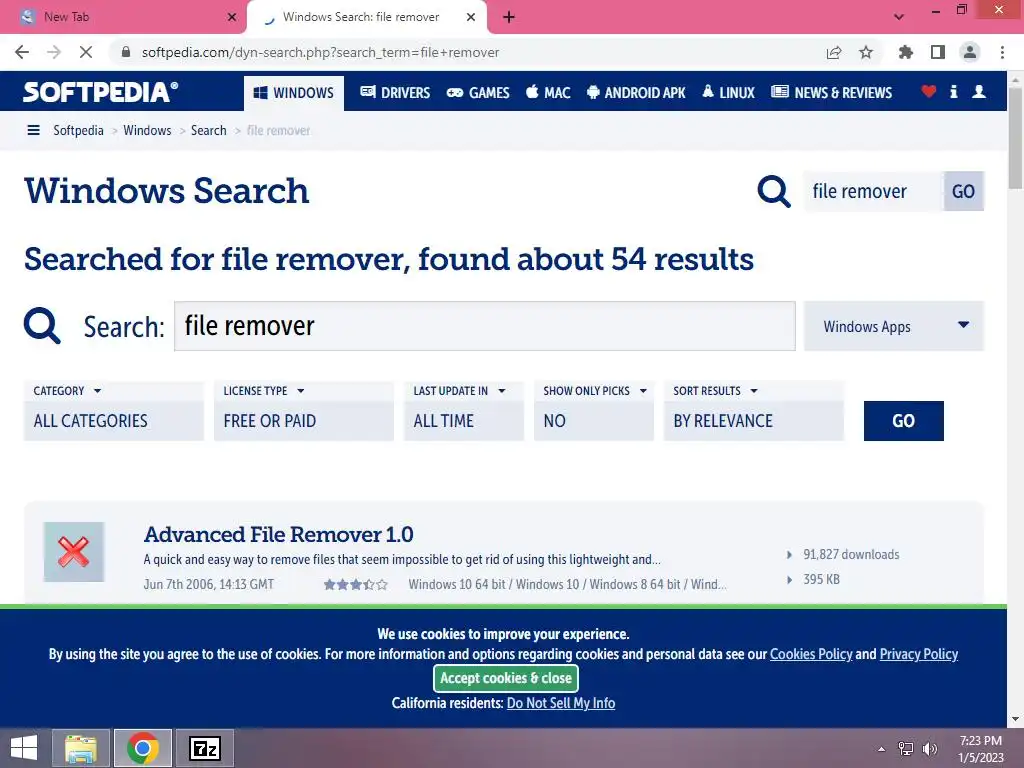Screen dimensions: 1024x768
Task: Click the magnifier icon next to top search box
Action: (774, 191)
